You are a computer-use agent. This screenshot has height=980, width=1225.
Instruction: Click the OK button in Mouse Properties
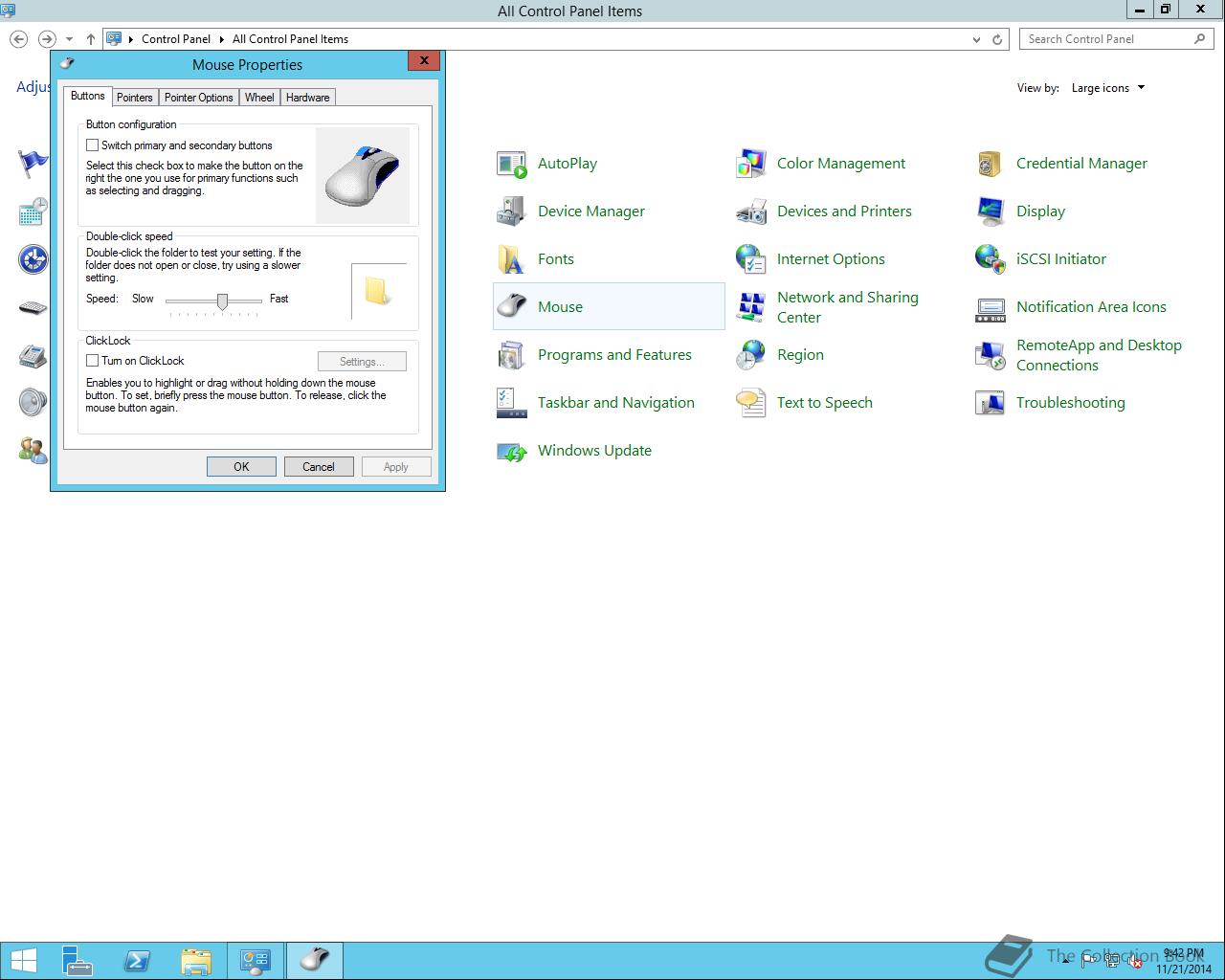point(241,467)
